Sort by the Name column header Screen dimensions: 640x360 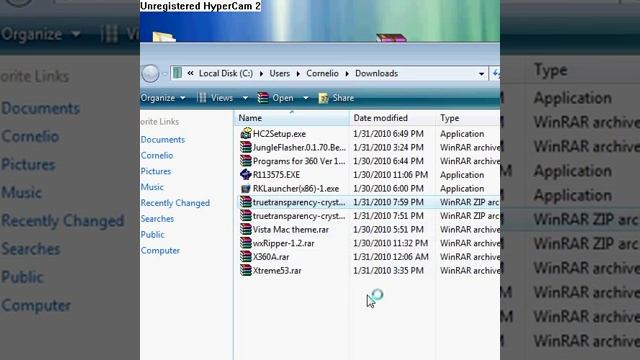[291, 118]
